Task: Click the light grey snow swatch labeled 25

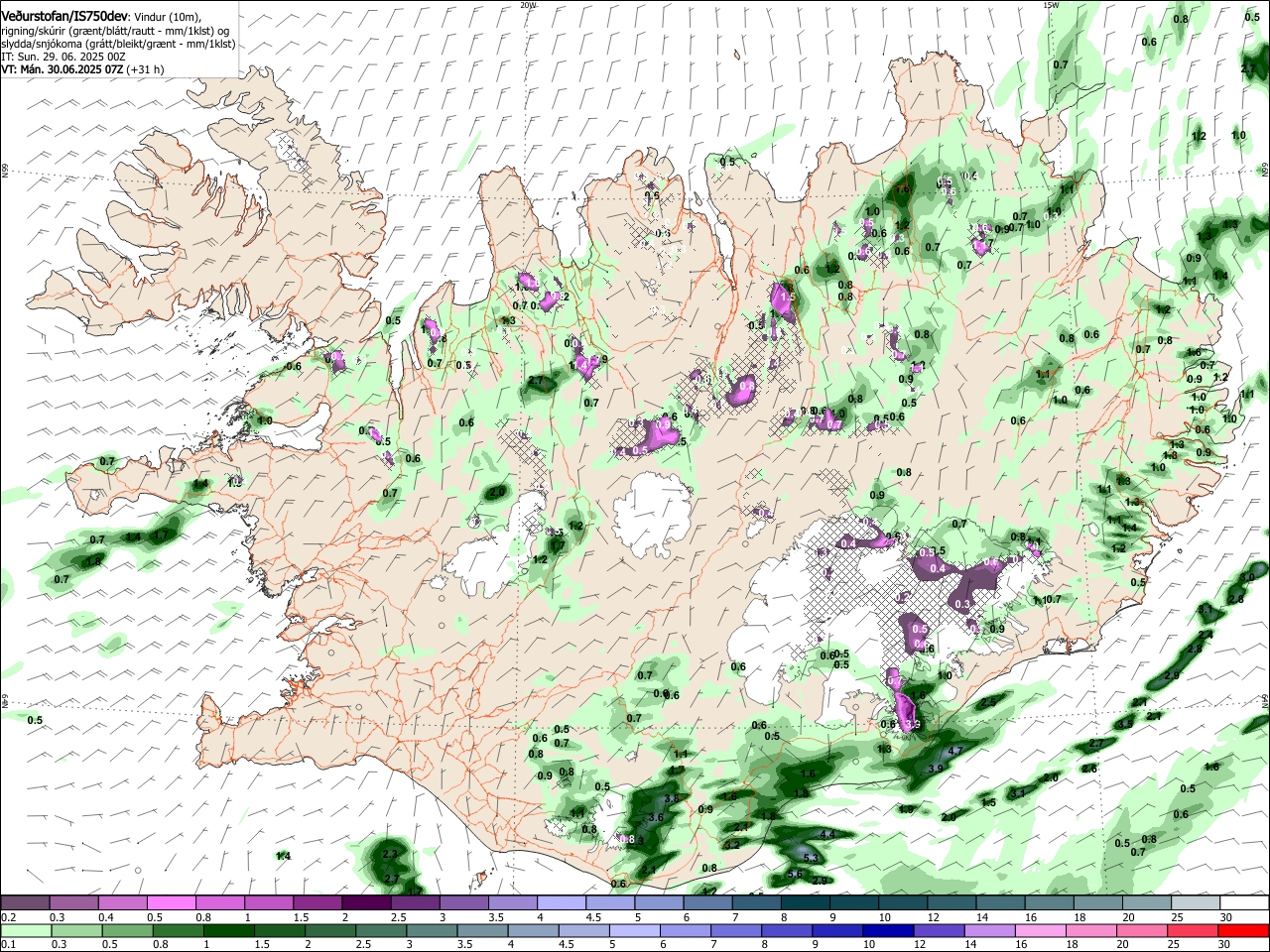Action: [x=1196, y=903]
